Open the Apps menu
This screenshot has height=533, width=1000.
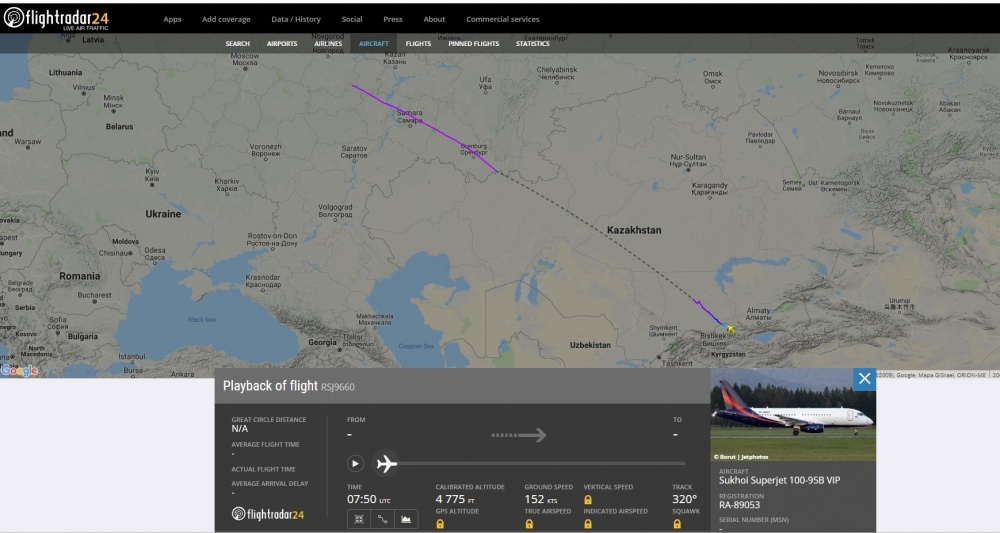point(172,19)
